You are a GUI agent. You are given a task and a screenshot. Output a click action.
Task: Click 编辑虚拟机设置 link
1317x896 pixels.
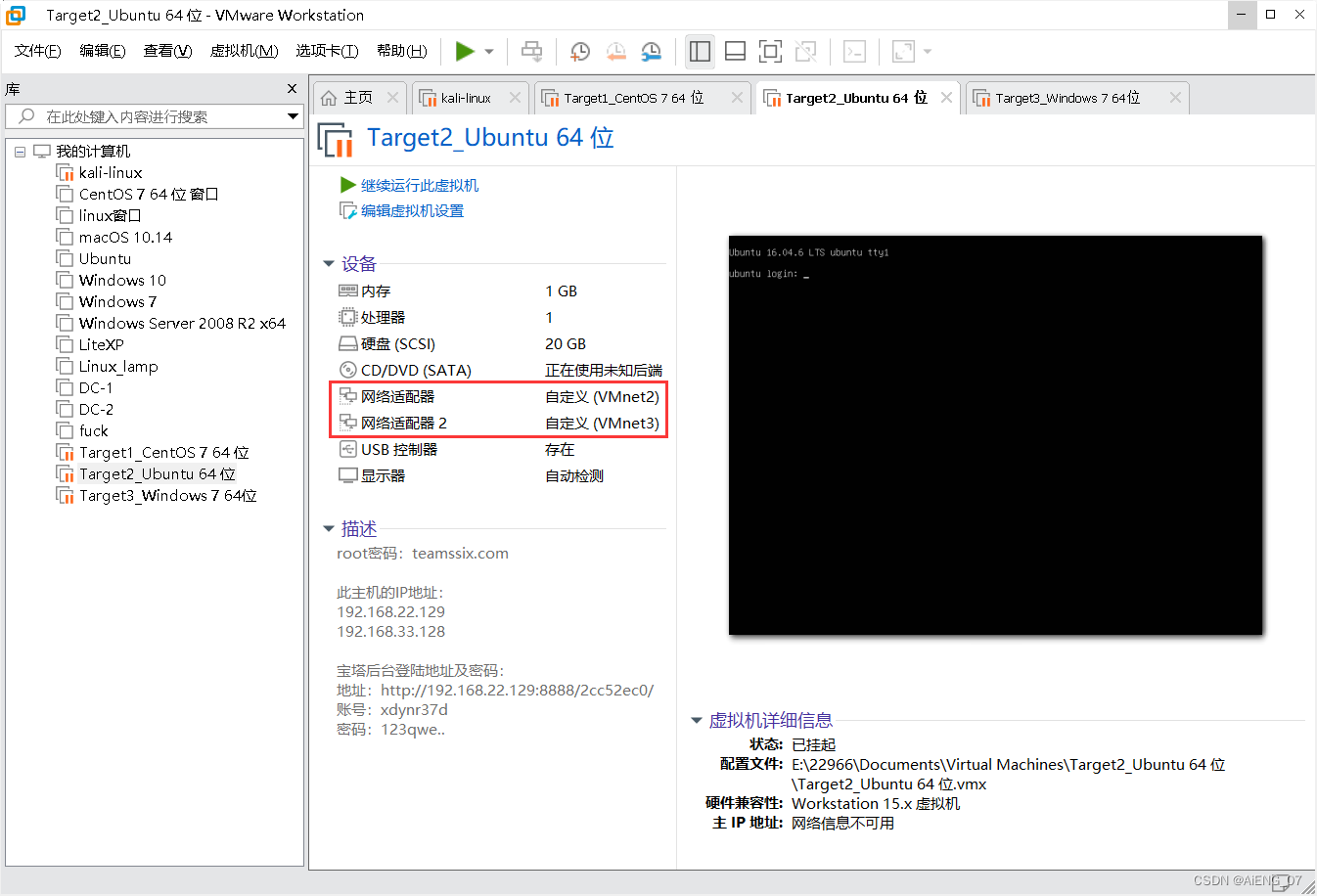(412, 210)
